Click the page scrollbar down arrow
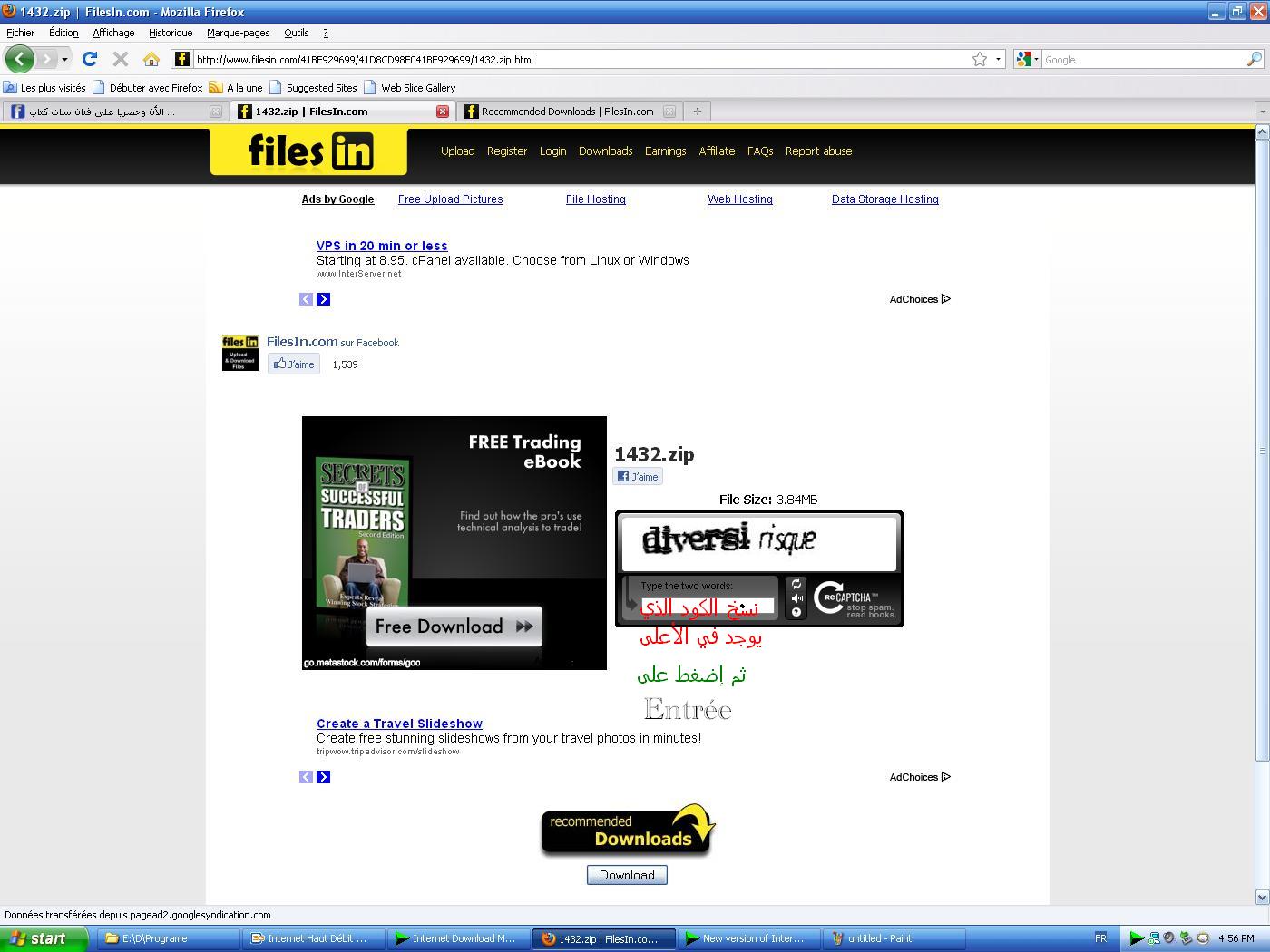Viewport: 1270px width, 952px height. [1262, 897]
